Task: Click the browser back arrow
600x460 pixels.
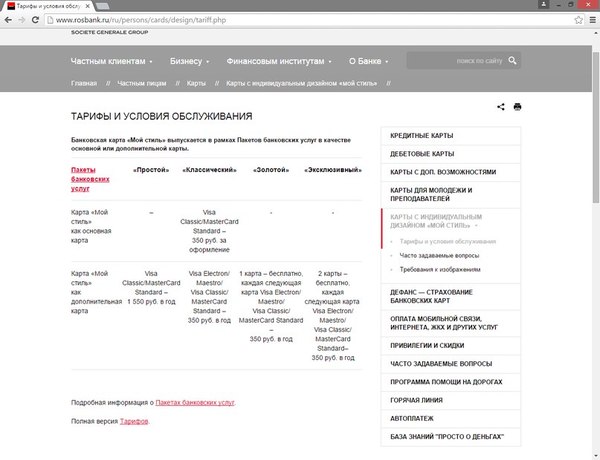Action: [8, 20]
